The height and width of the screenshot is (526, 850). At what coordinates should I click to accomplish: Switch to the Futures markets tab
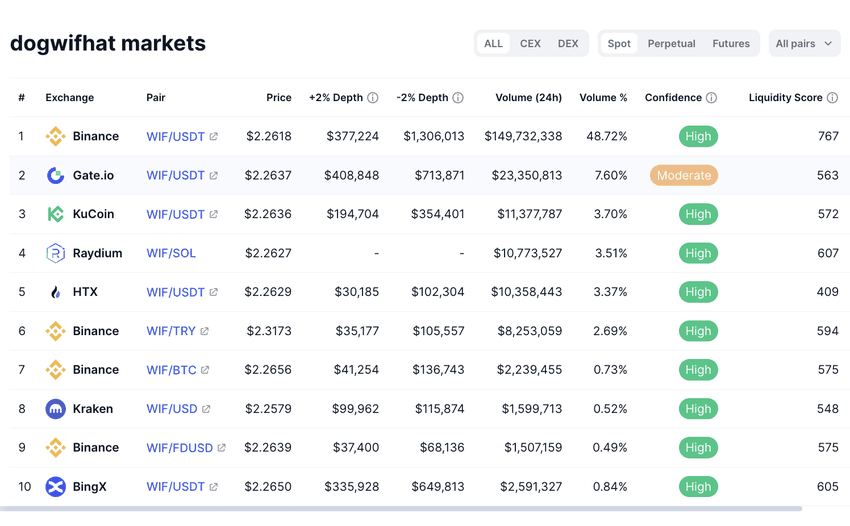tap(731, 44)
